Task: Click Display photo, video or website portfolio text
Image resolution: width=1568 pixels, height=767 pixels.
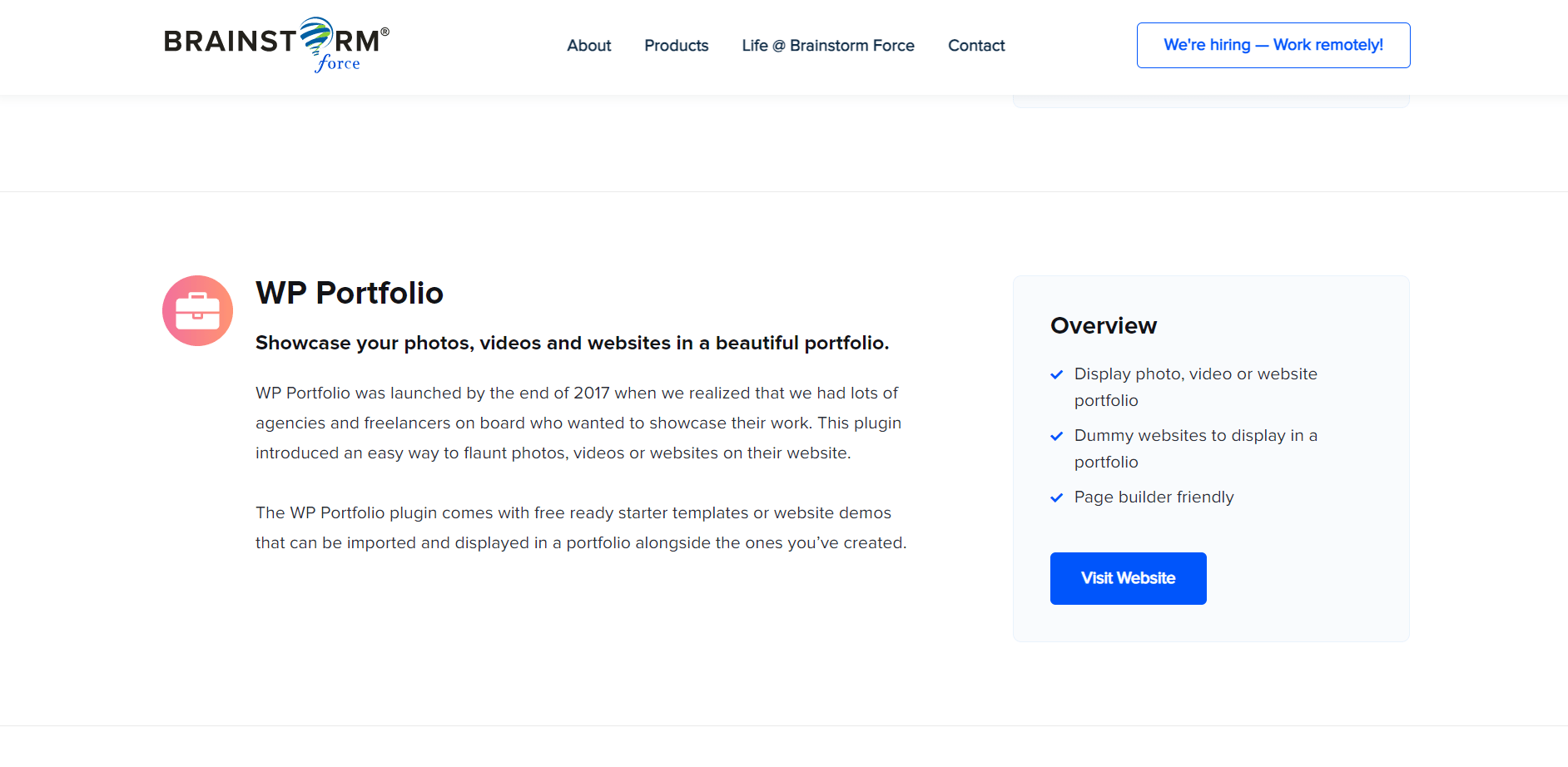Action: pyautogui.click(x=1196, y=387)
